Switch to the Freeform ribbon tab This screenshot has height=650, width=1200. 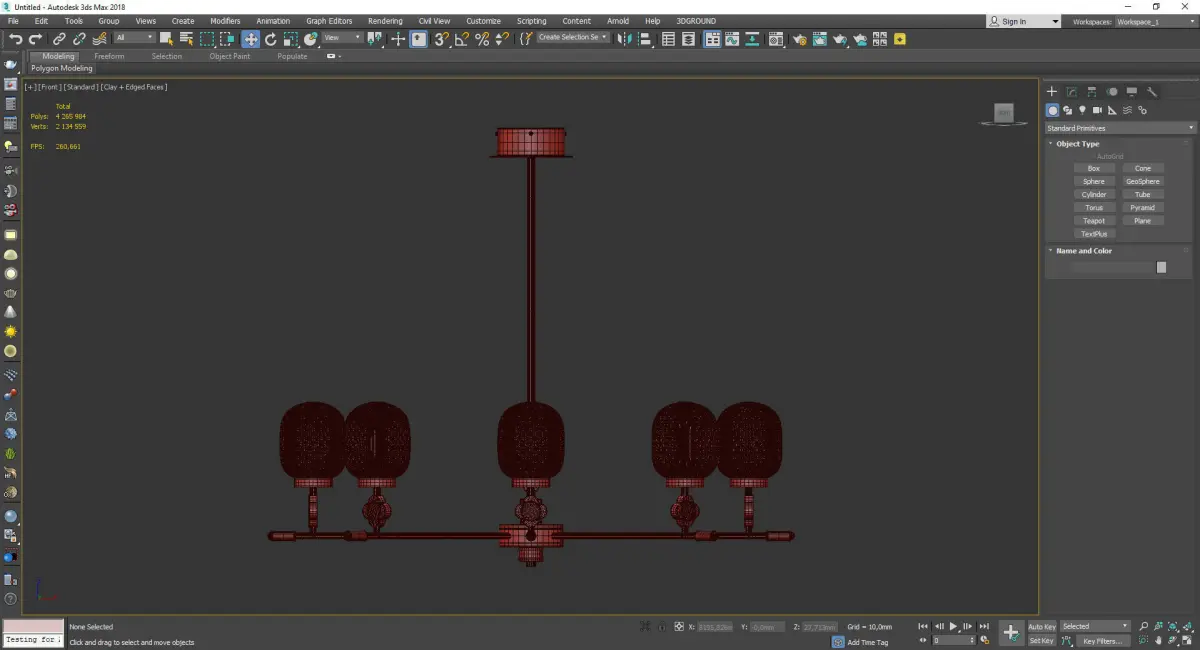click(109, 56)
